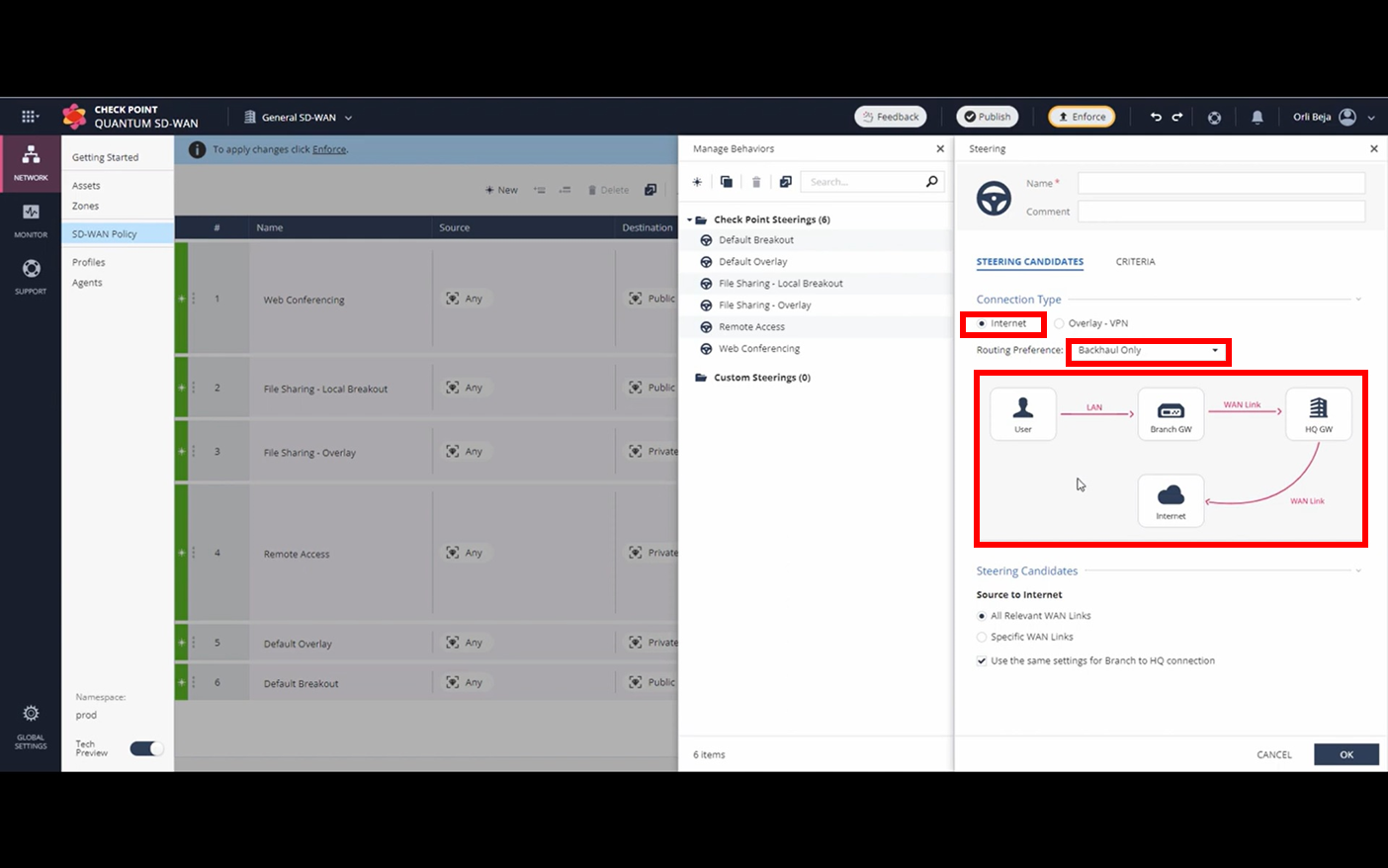Viewport: 1388px width, 868px height.
Task: Click add rule below icon in policy toolbar
Action: coord(564,190)
